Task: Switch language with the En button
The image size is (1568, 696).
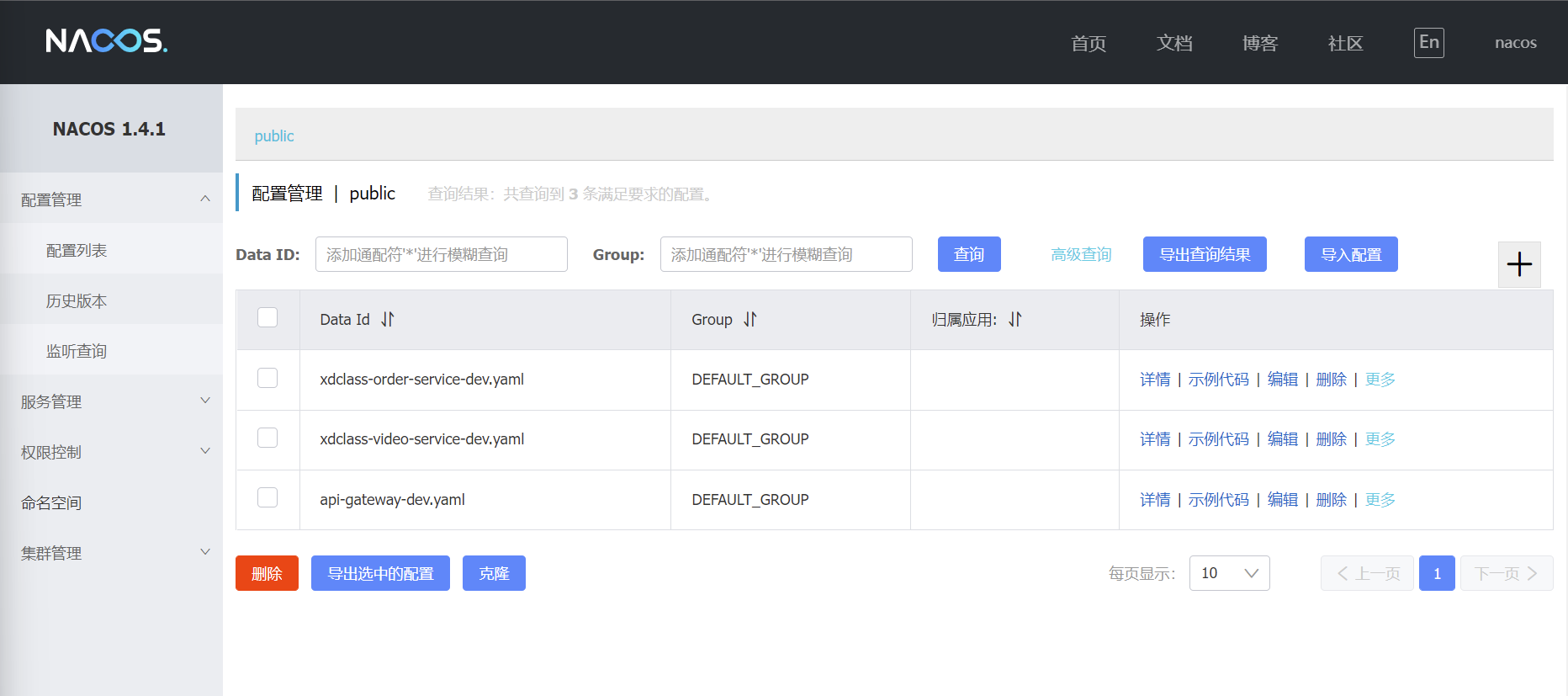Action: pos(1429,43)
